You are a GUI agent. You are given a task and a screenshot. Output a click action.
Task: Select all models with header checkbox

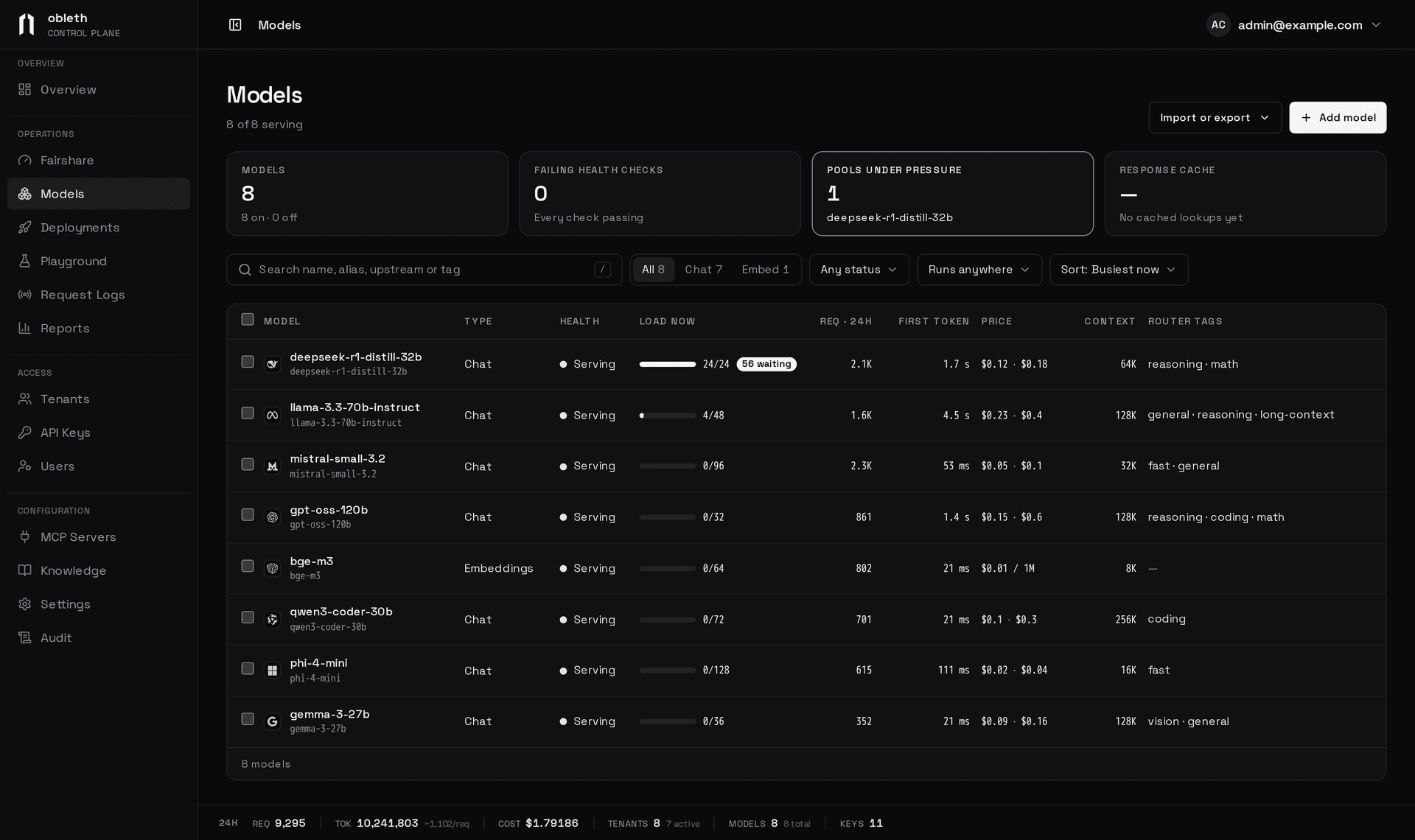pos(248,319)
